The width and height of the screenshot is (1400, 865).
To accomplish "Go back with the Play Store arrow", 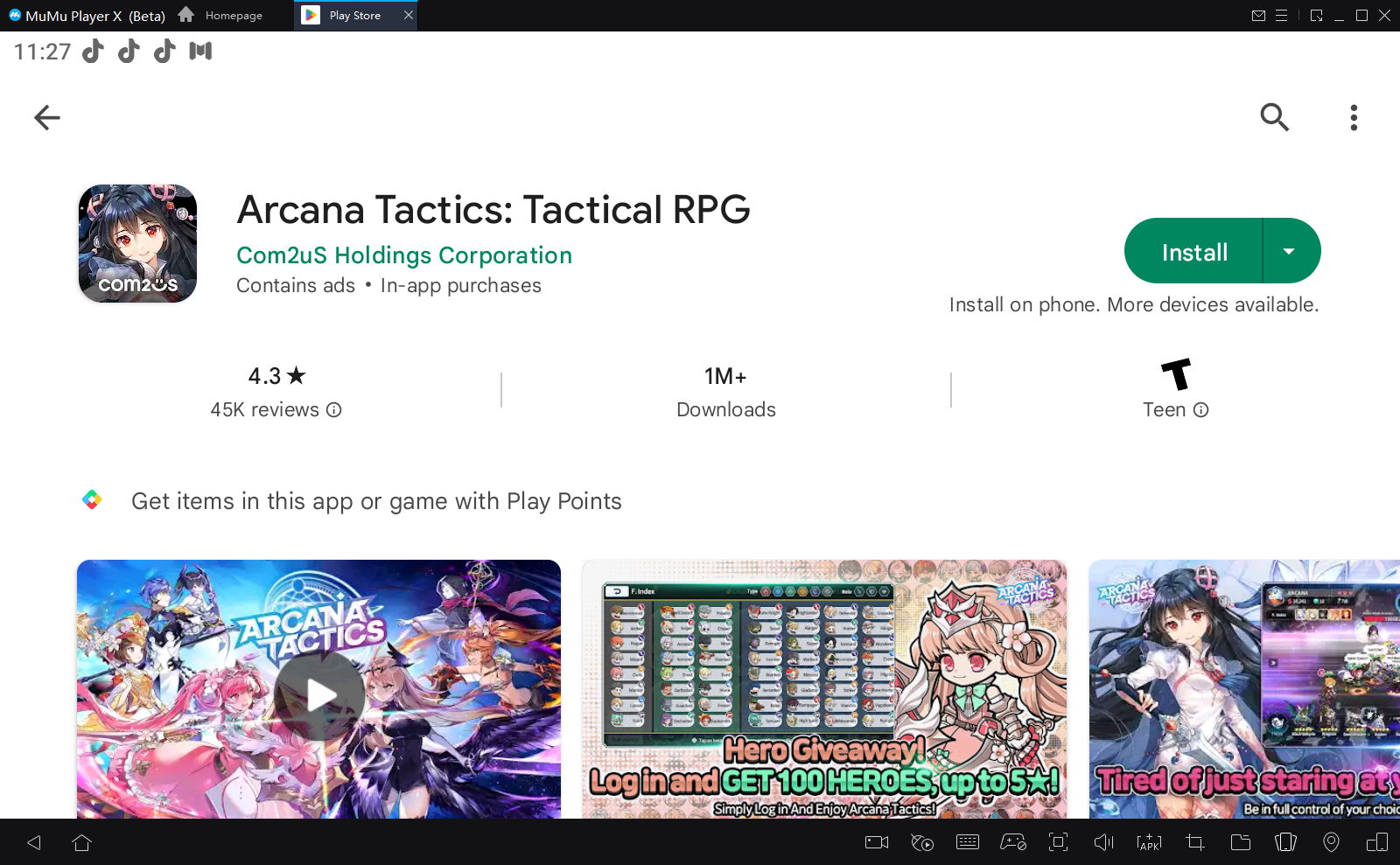I will coord(46,117).
